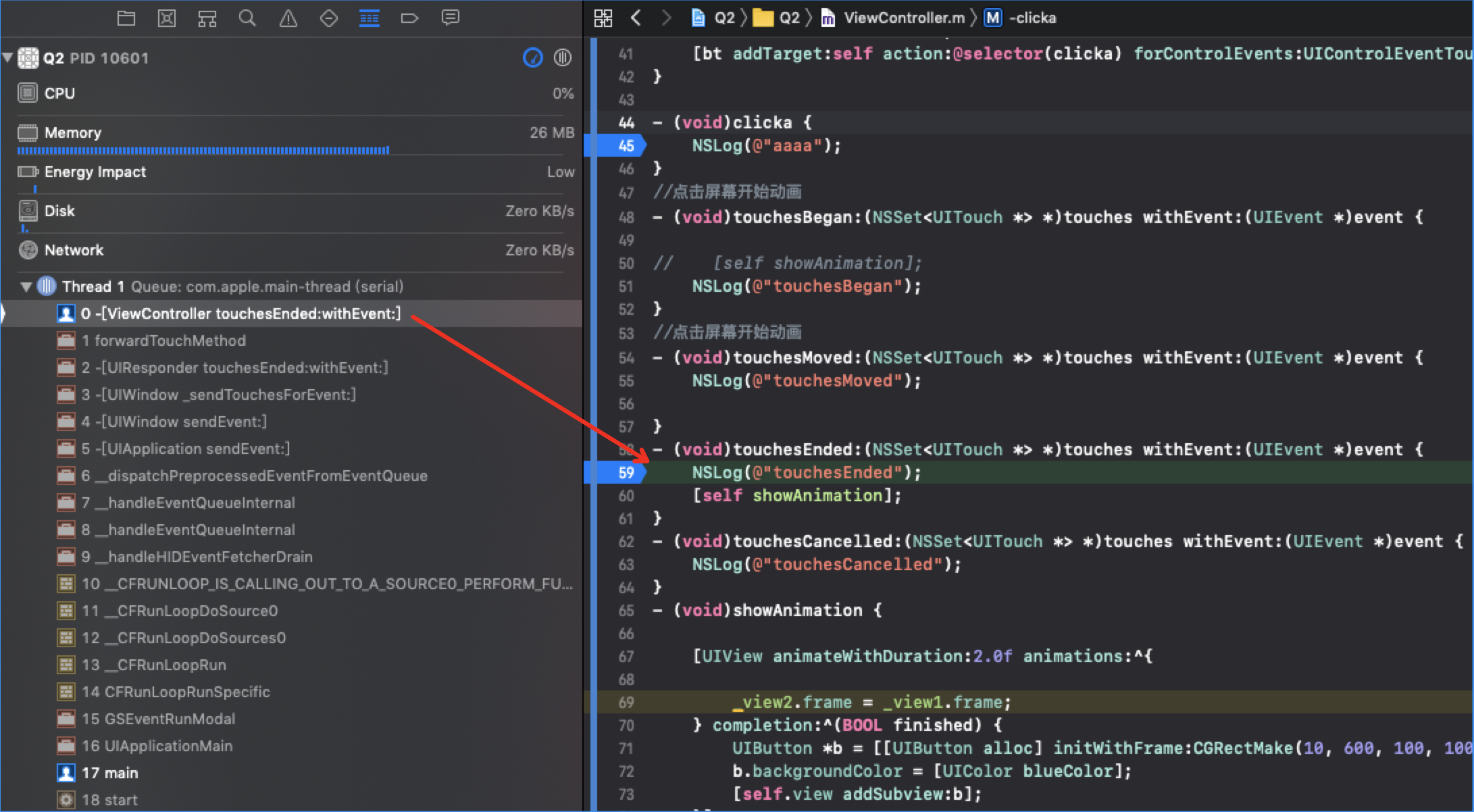This screenshot has width=1474, height=812.
Task: Select the Debug navigator tab
Action: click(369, 18)
